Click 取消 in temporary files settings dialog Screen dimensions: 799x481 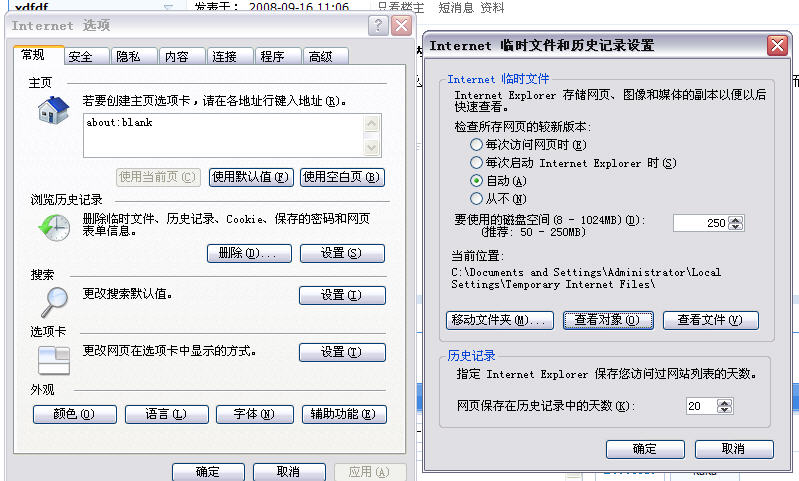(x=734, y=449)
